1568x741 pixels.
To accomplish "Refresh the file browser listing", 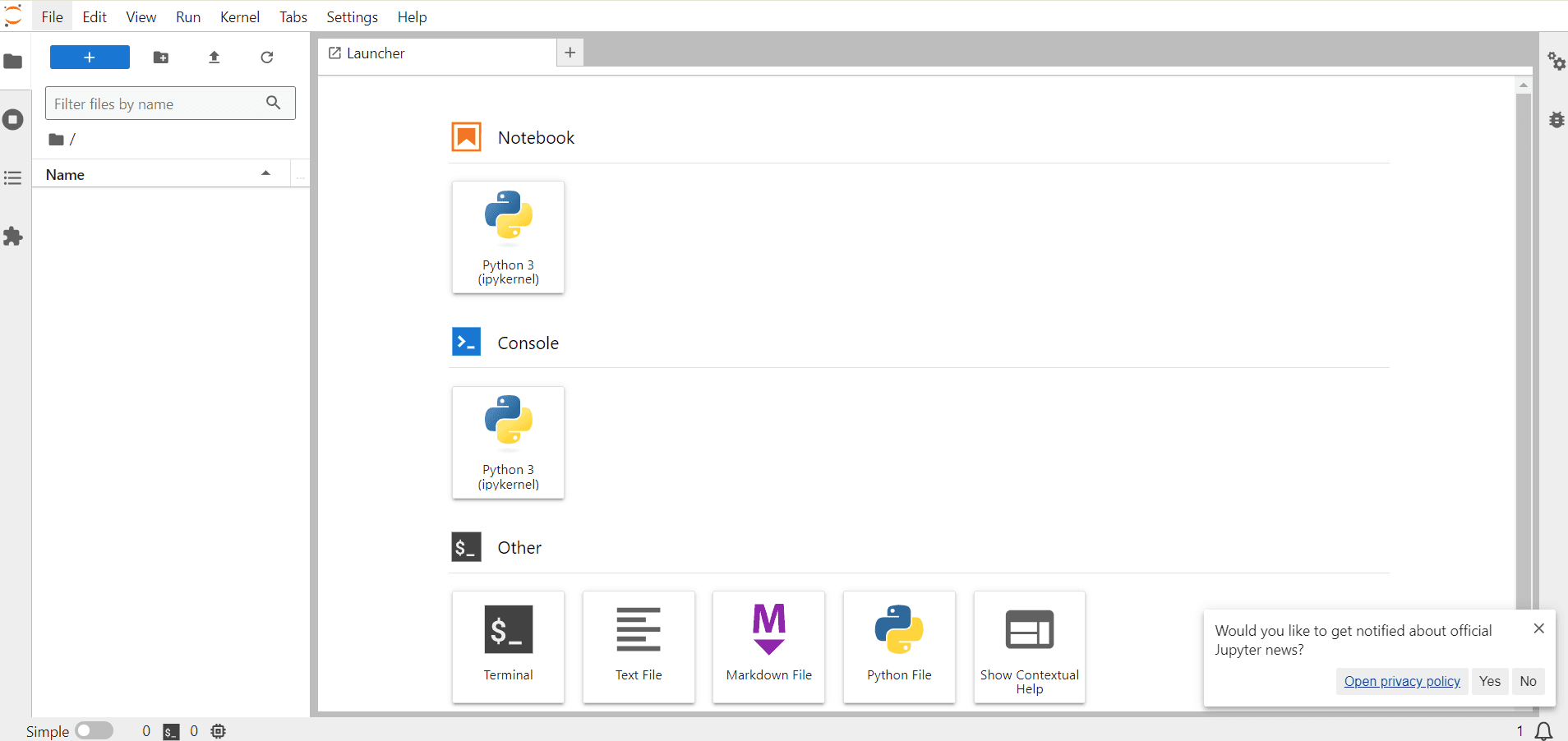I will point(266,57).
